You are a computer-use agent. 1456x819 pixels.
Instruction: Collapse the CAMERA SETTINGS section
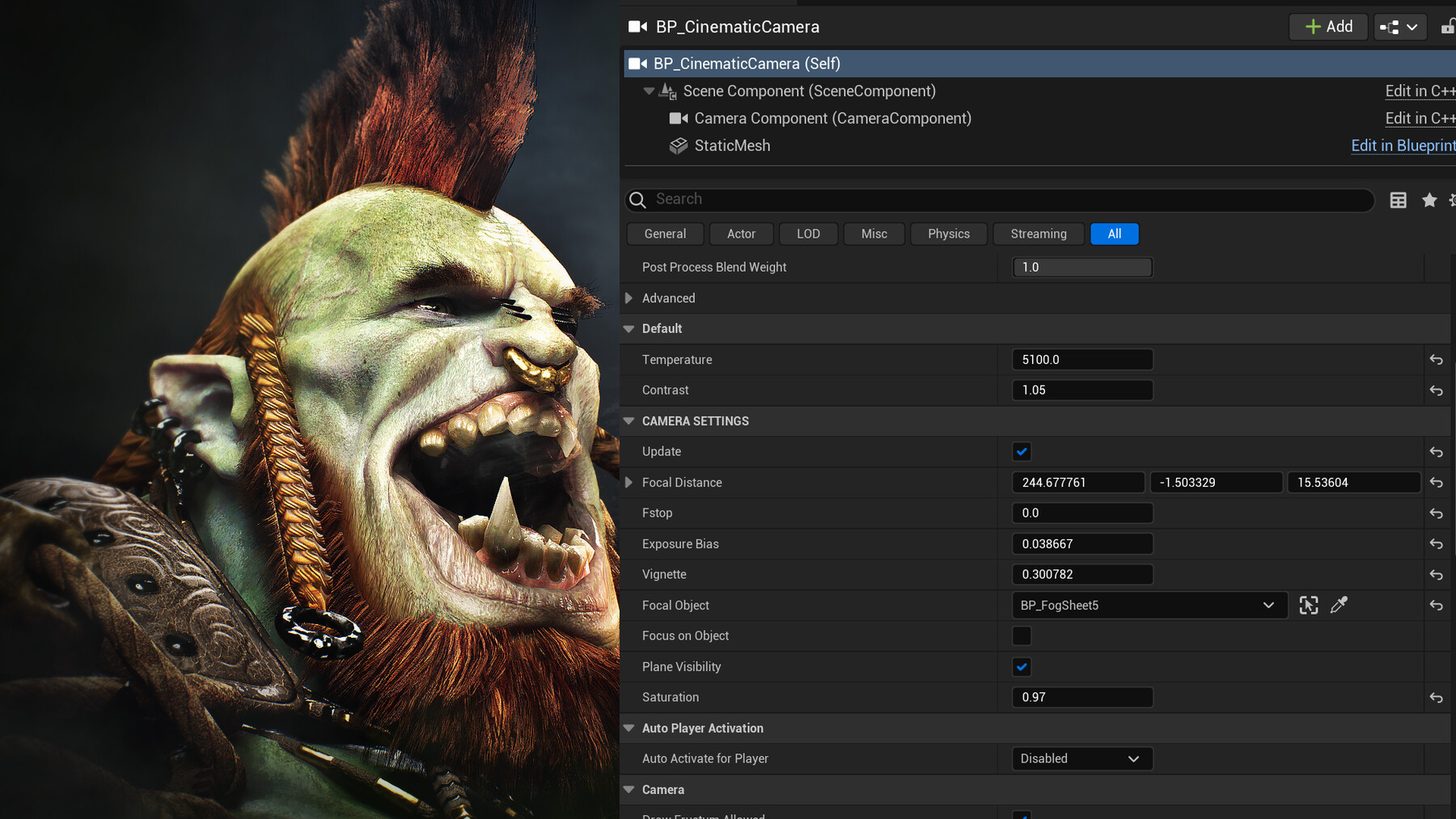(x=629, y=420)
